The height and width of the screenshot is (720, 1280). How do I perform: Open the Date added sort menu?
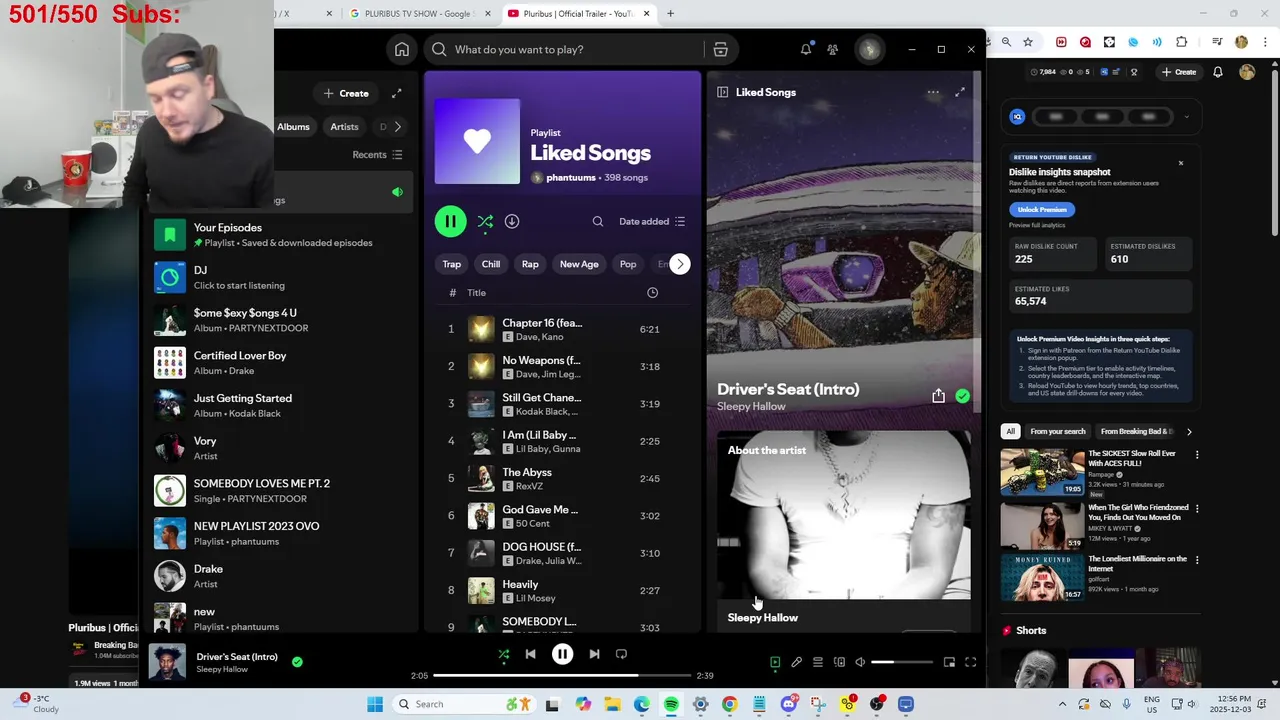(652, 222)
